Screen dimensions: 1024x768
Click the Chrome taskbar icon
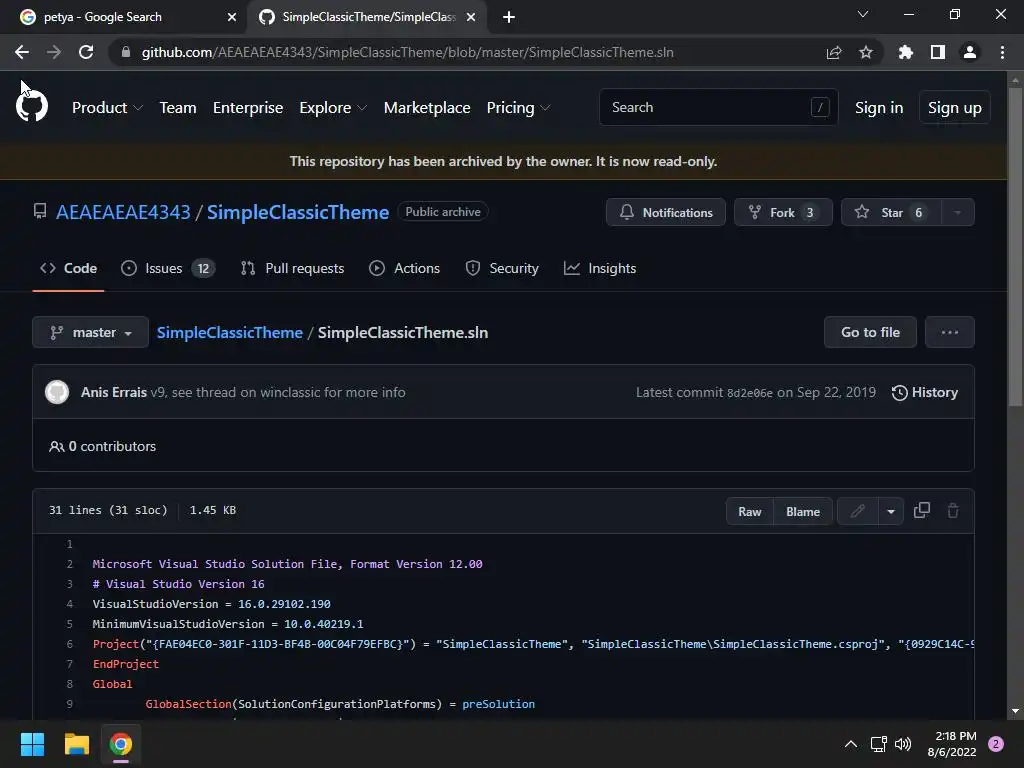pos(121,744)
